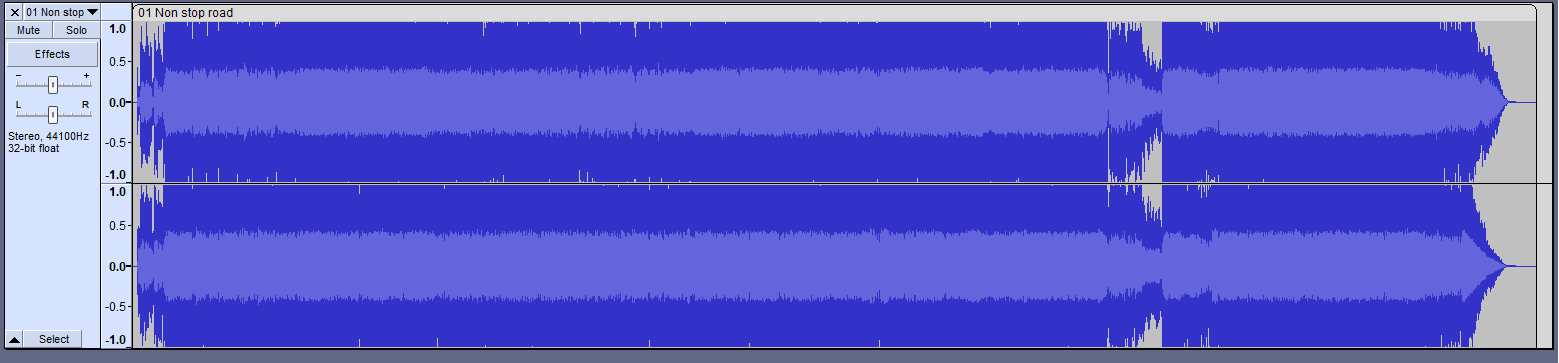Viewport: 1559px width, 363px height.
Task: Click the 'Stereo, 44100Hz' track info text
Action: (x=48, y=136)
